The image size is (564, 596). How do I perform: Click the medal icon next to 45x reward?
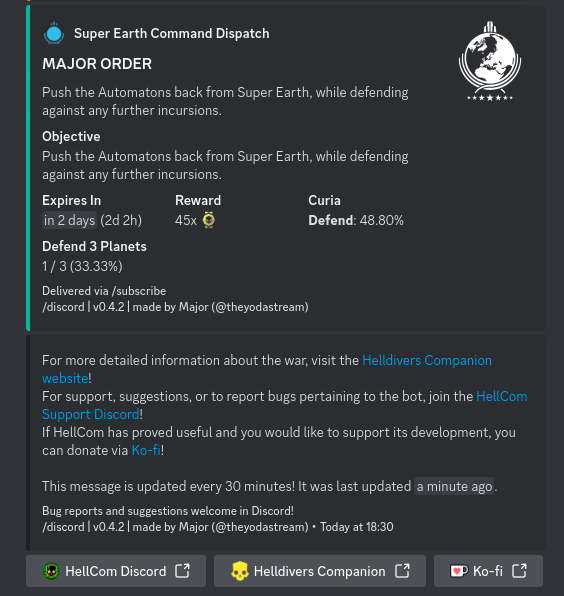coord(209,220)
